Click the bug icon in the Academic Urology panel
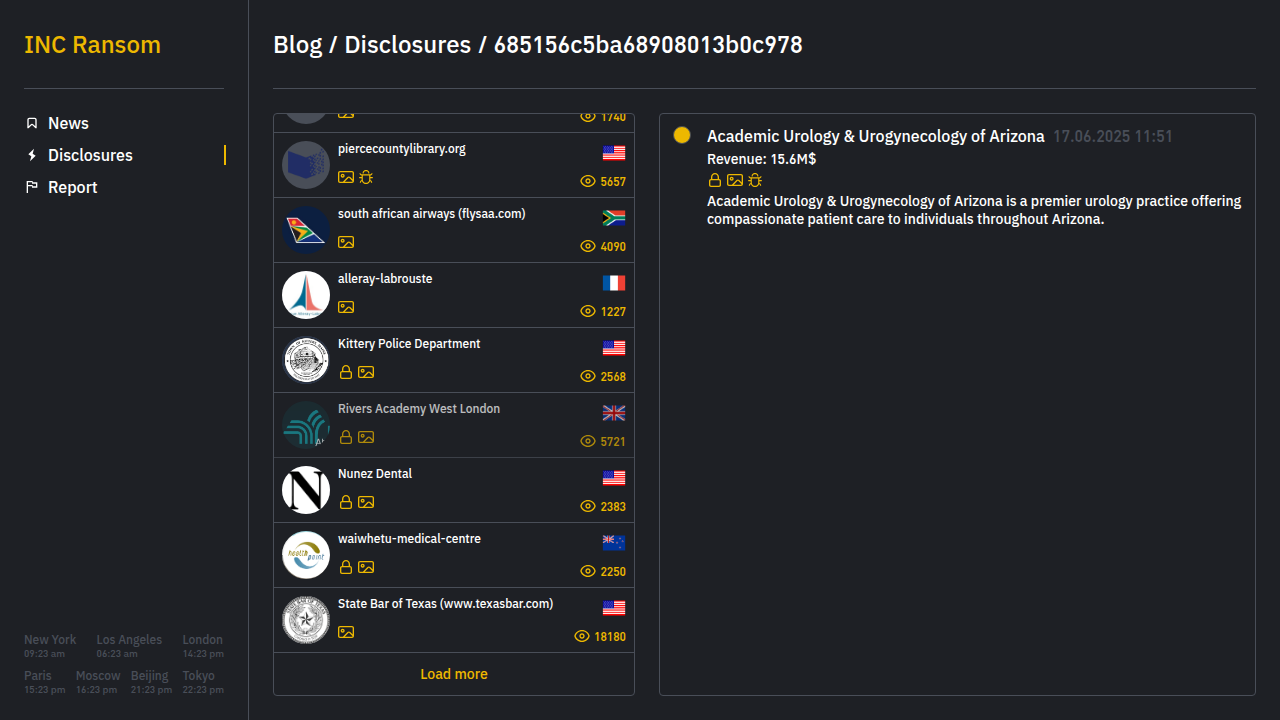 pos(755,180)
